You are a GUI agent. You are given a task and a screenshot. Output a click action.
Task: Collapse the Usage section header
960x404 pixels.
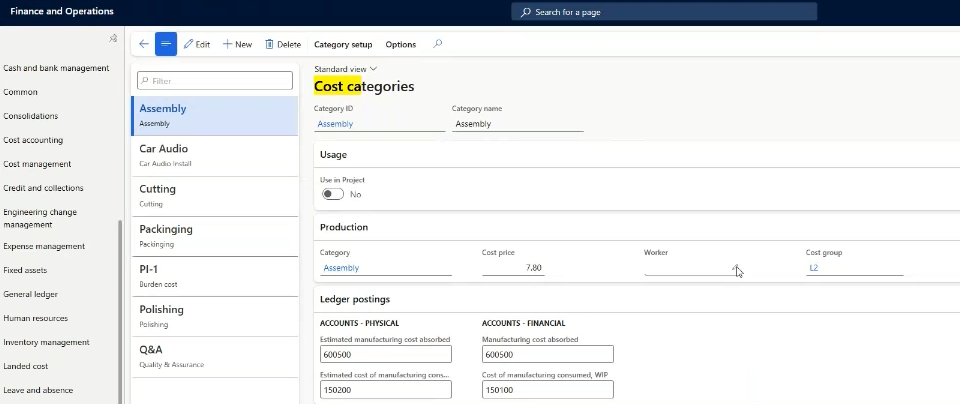click(x=637, y=155)
